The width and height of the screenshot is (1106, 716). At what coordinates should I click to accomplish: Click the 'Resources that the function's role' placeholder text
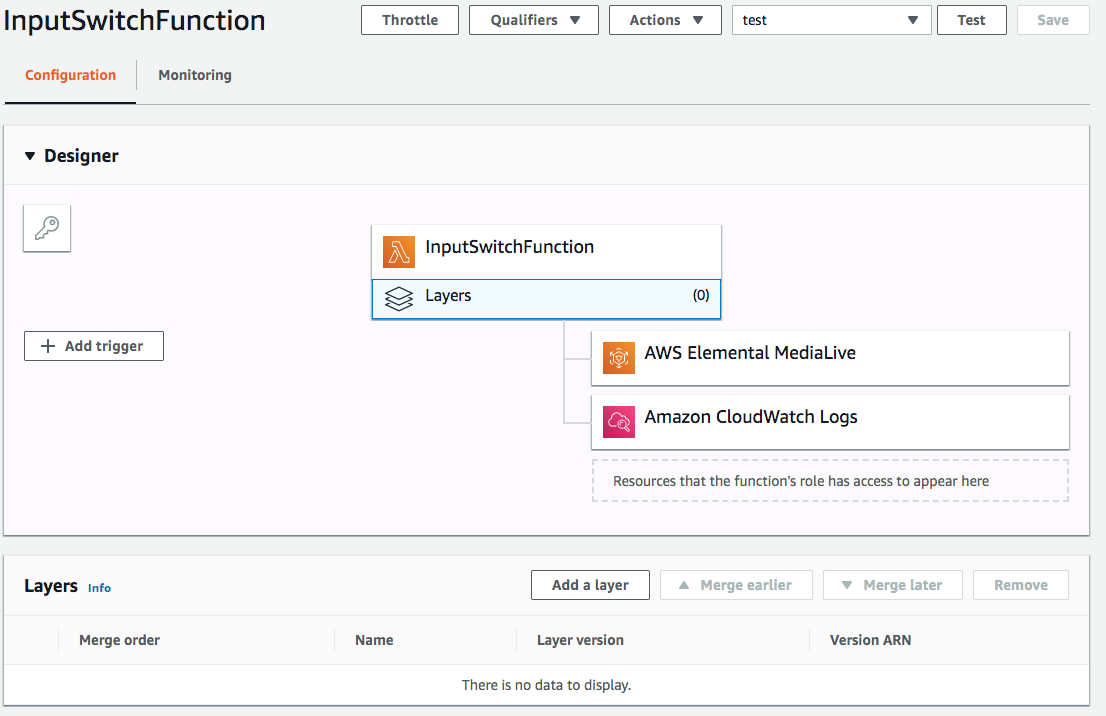801,481
